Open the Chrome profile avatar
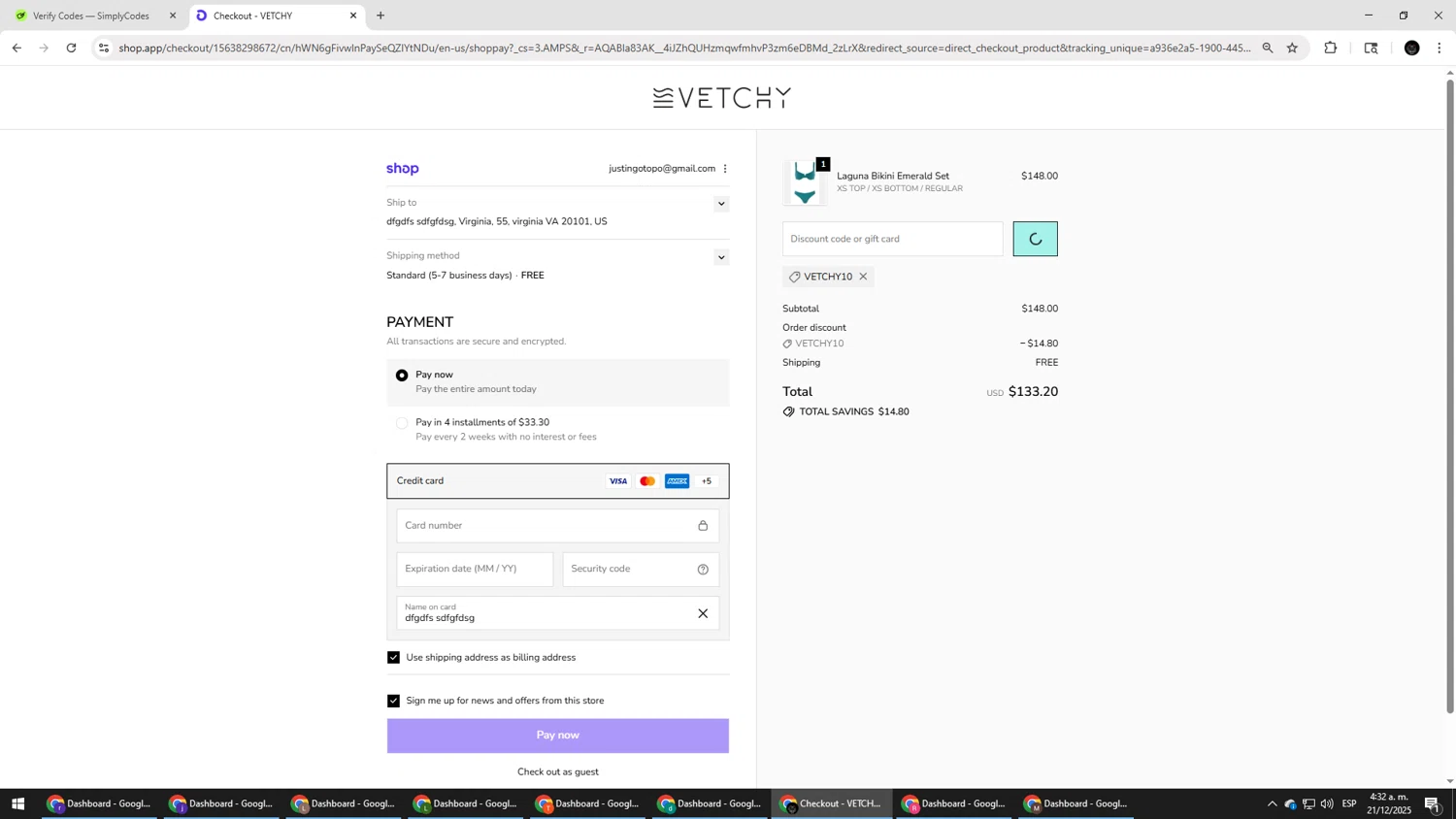 click(x=1412, y=48)
